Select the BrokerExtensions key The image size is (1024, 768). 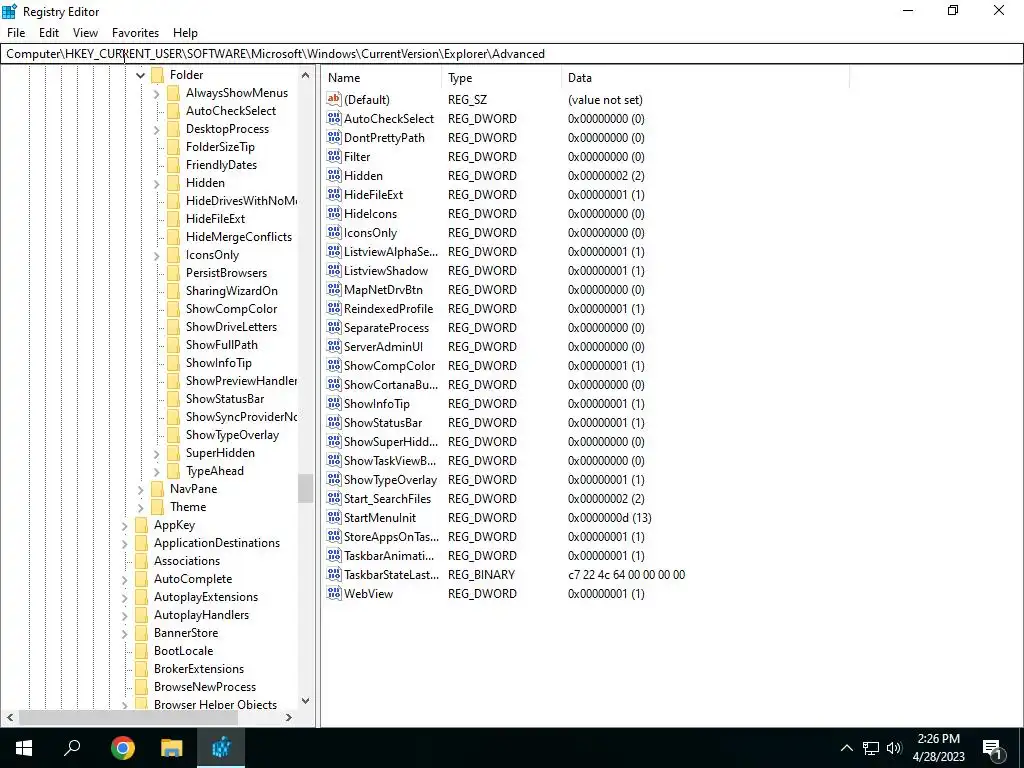pos(199,669)
